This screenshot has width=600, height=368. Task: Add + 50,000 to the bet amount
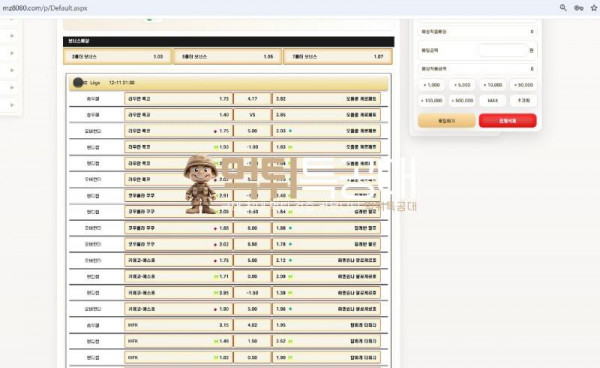[523, 85]
